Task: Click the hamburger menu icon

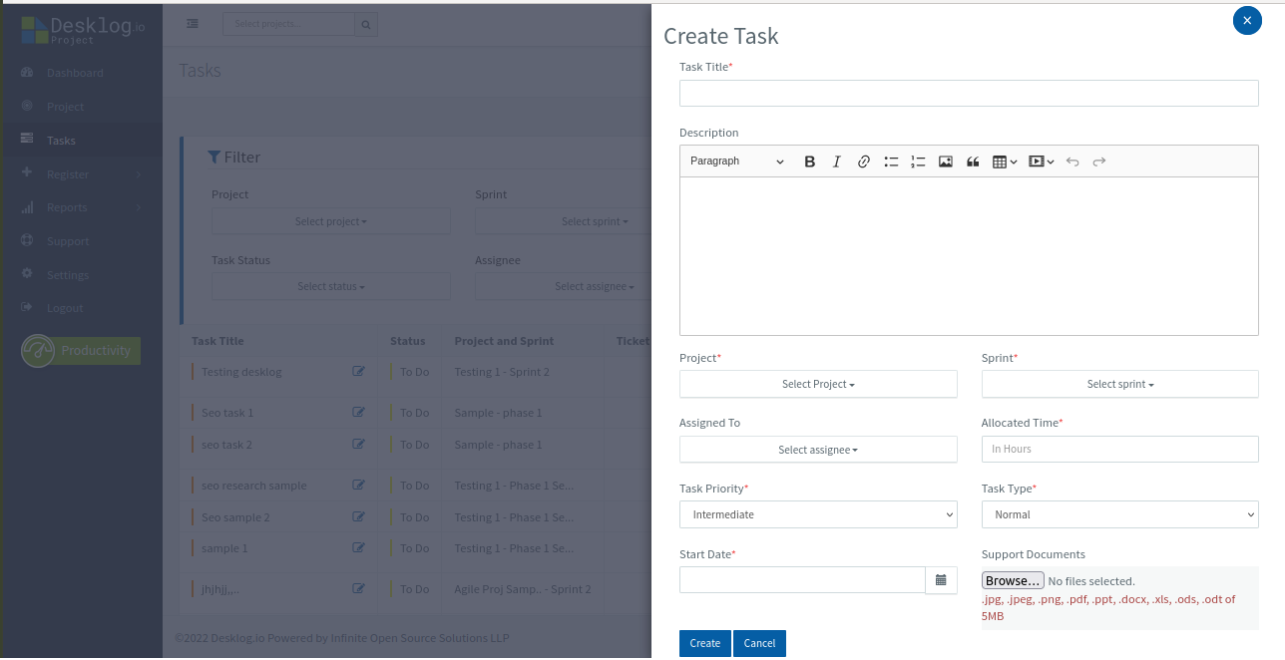Action: coord(193,24)
